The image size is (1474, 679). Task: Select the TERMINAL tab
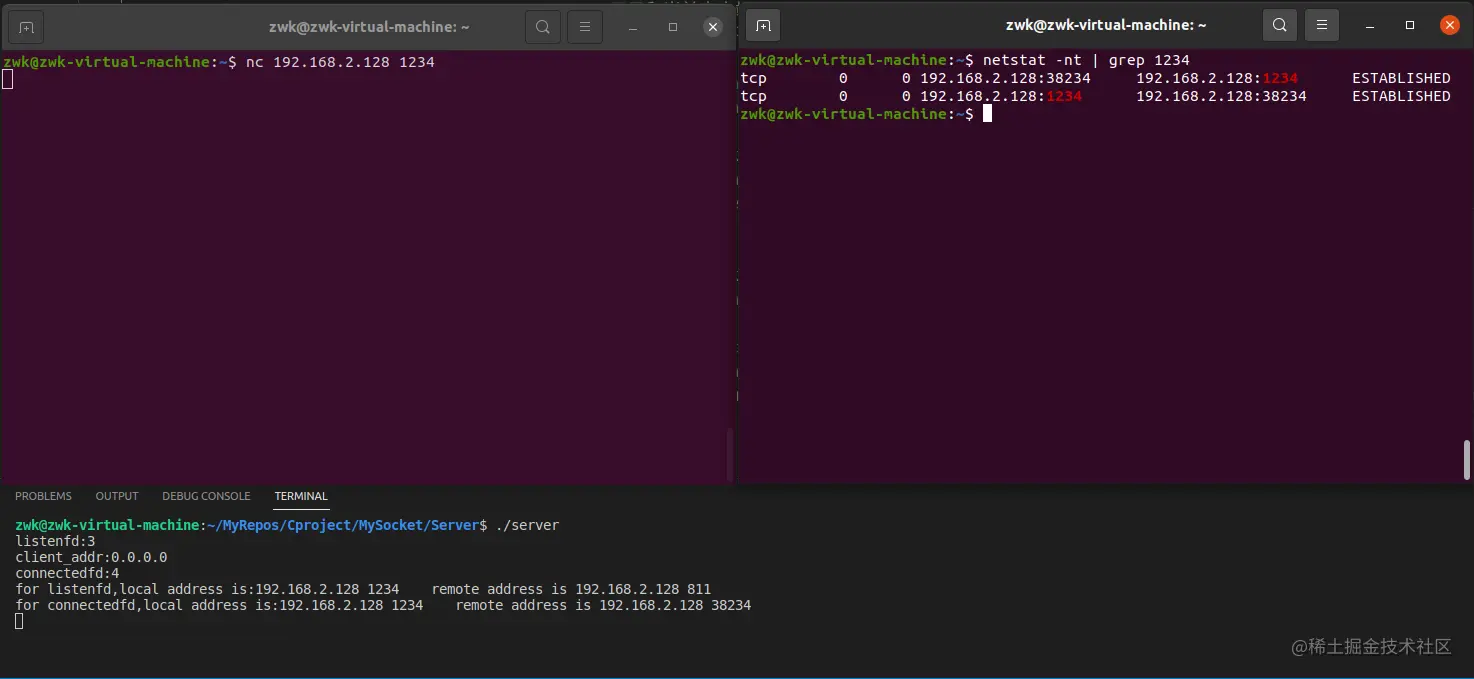click(301, 496)
